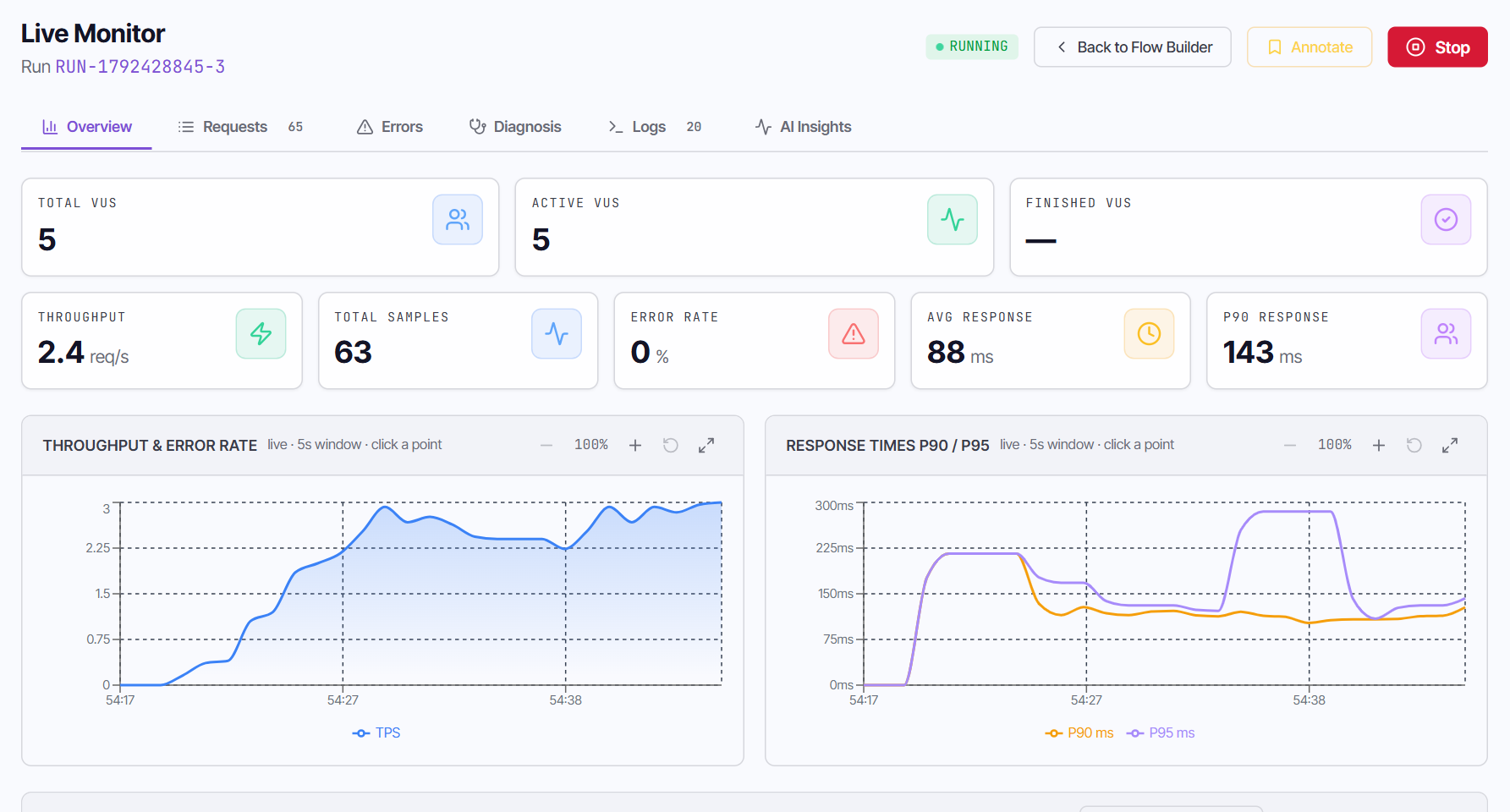Open run link RUN-1792428845-3
This screenshot has height=812, width=1510.
(x=140, y=67)
